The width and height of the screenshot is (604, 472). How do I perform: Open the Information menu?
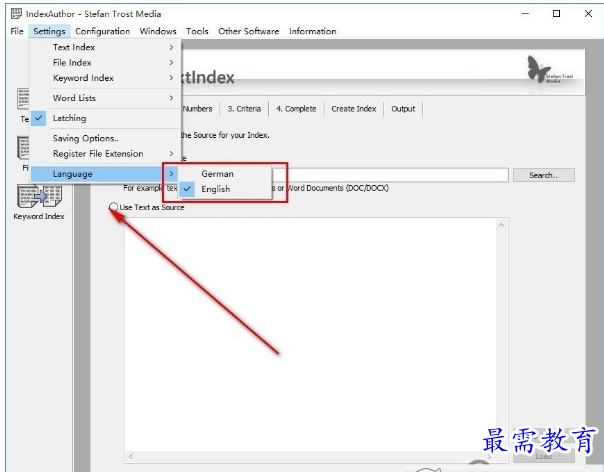tap(313, 31)
